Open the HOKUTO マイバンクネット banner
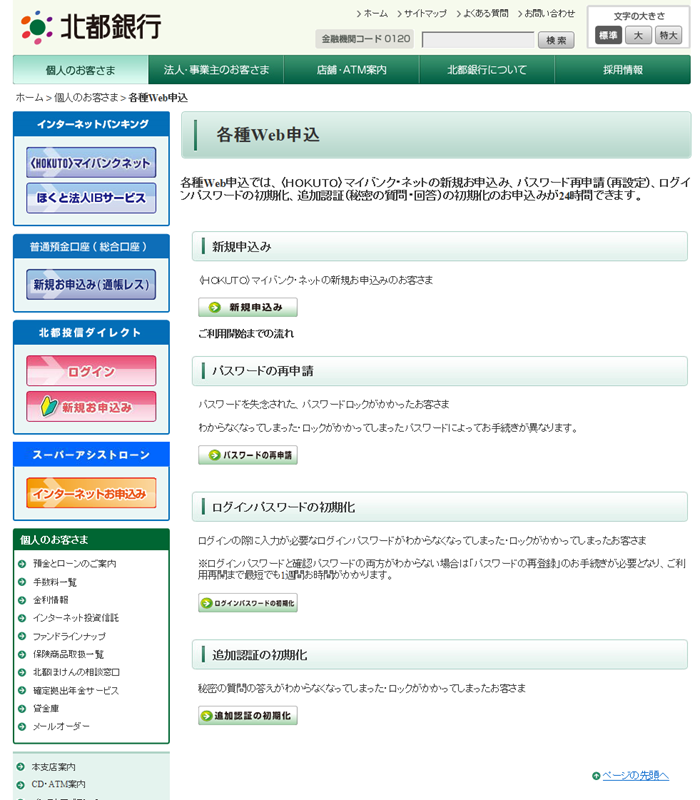The image size is (700, 800). (91, 163)
